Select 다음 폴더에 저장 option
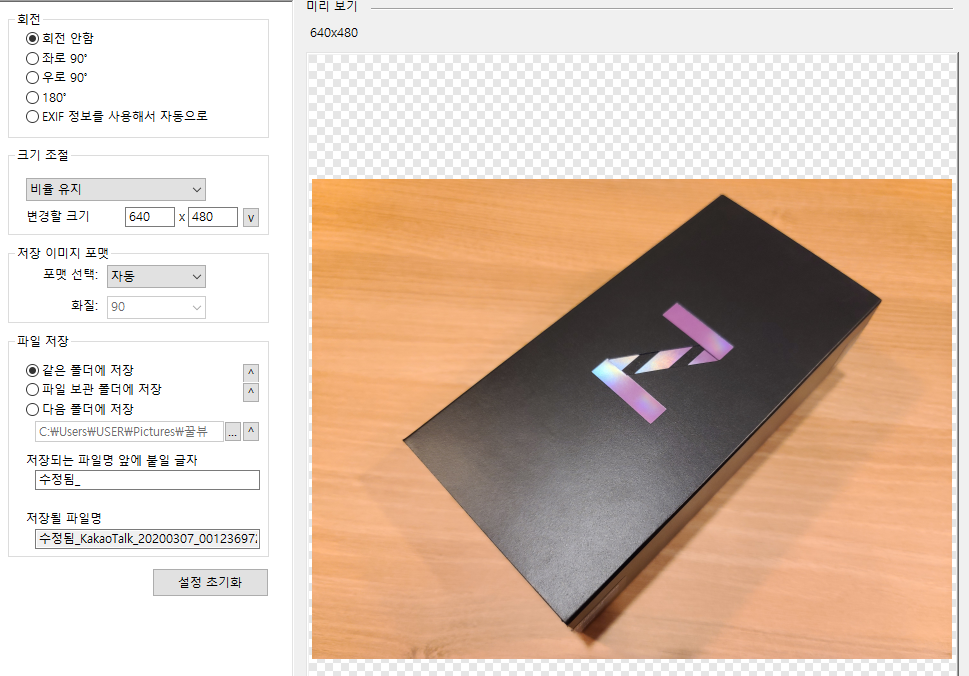 80,409
